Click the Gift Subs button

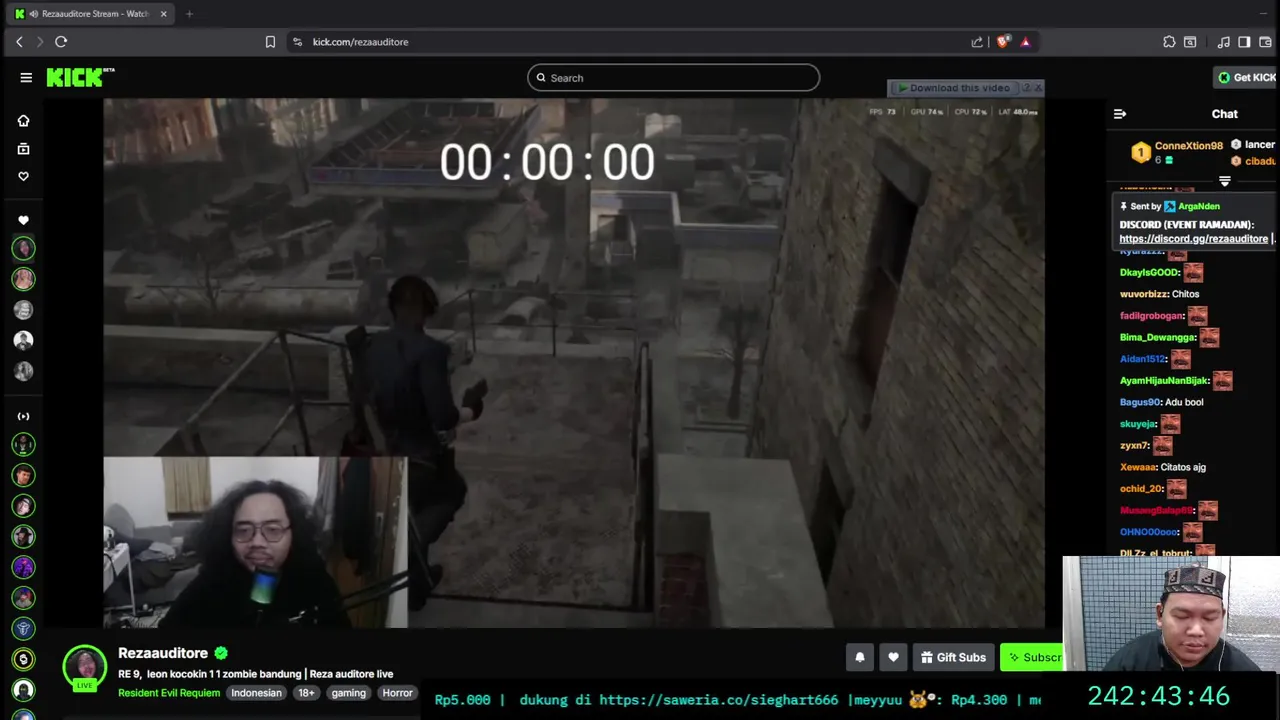pyautogui.click(x=953, y=657)
